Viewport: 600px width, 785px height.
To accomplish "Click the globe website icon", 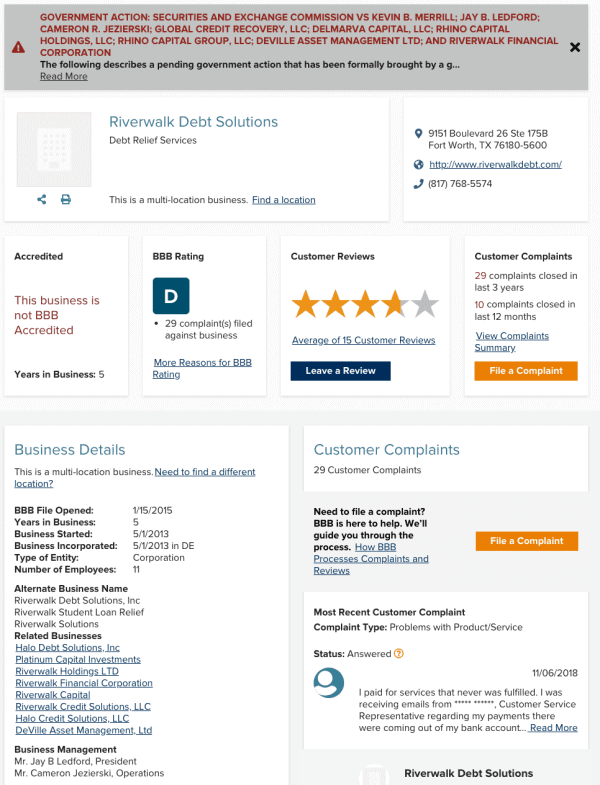I will click(418, 164).
